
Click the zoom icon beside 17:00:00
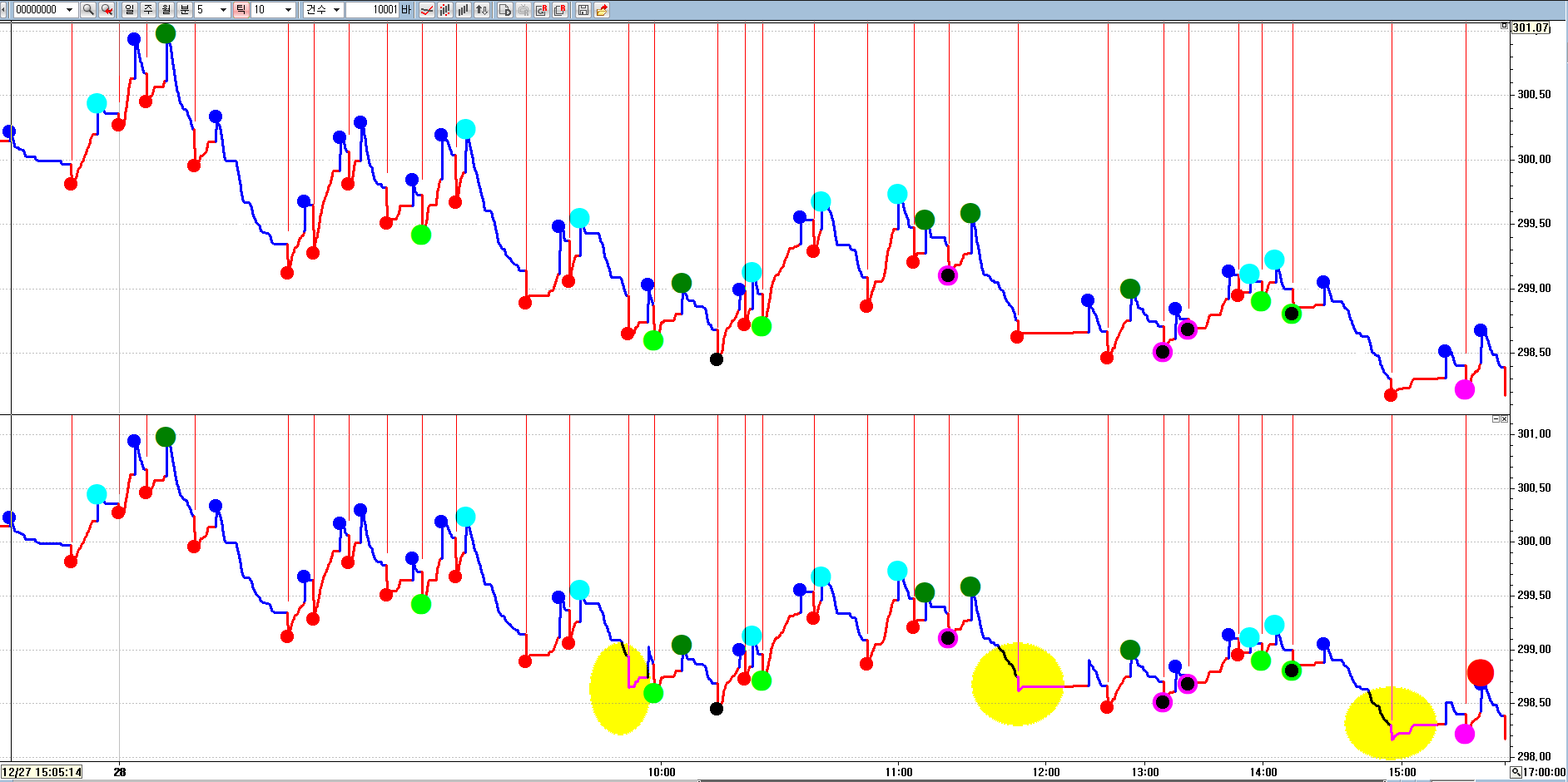click(1516, 772)
